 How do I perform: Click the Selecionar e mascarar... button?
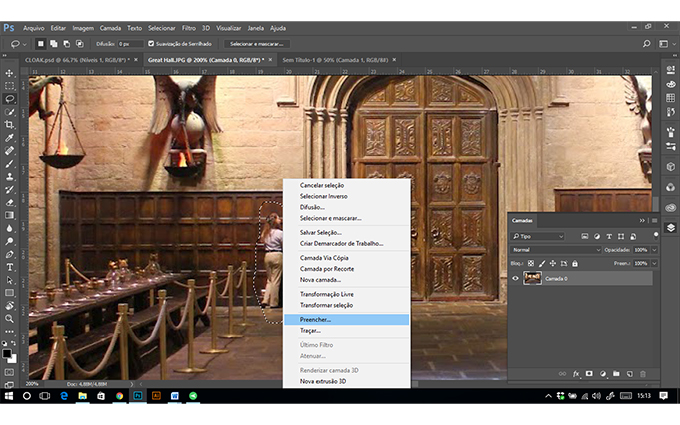(257, 44)
